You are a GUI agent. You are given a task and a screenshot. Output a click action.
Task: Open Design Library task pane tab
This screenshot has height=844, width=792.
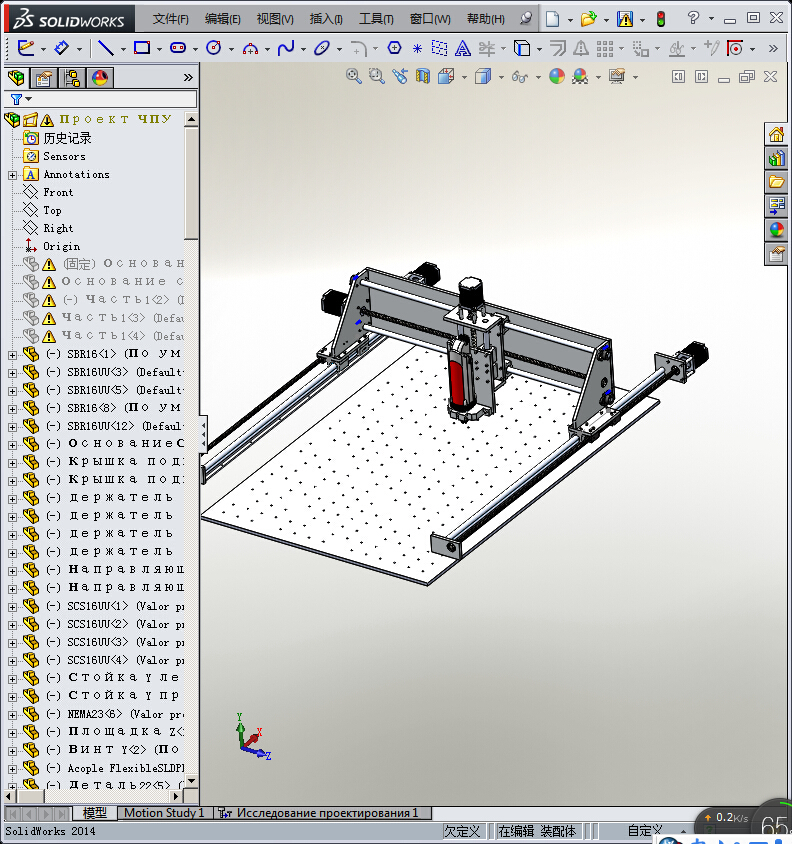(776, 158)
